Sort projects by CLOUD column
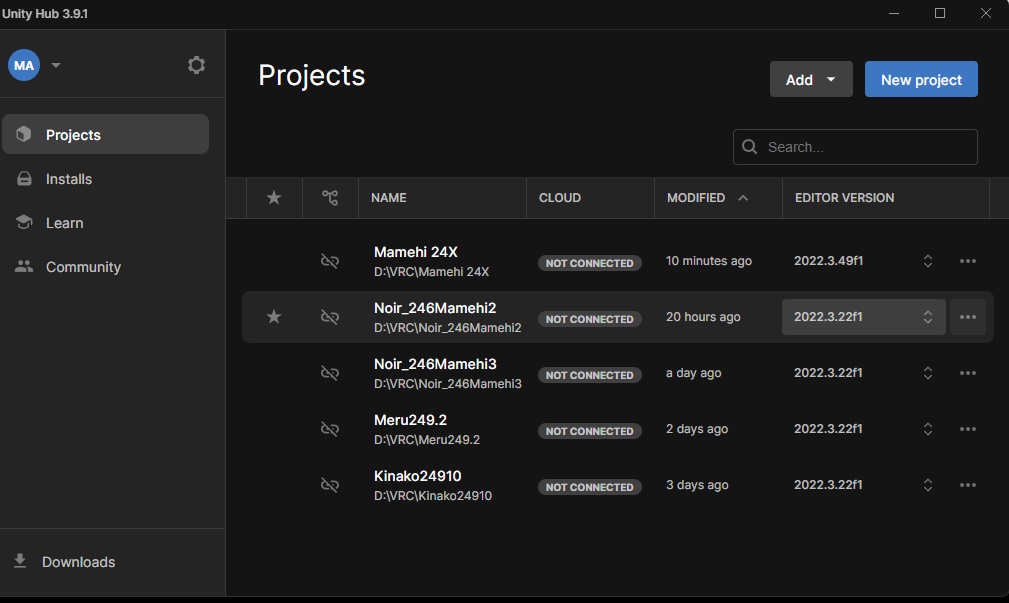1009x603 pixels. coord(560,198)
